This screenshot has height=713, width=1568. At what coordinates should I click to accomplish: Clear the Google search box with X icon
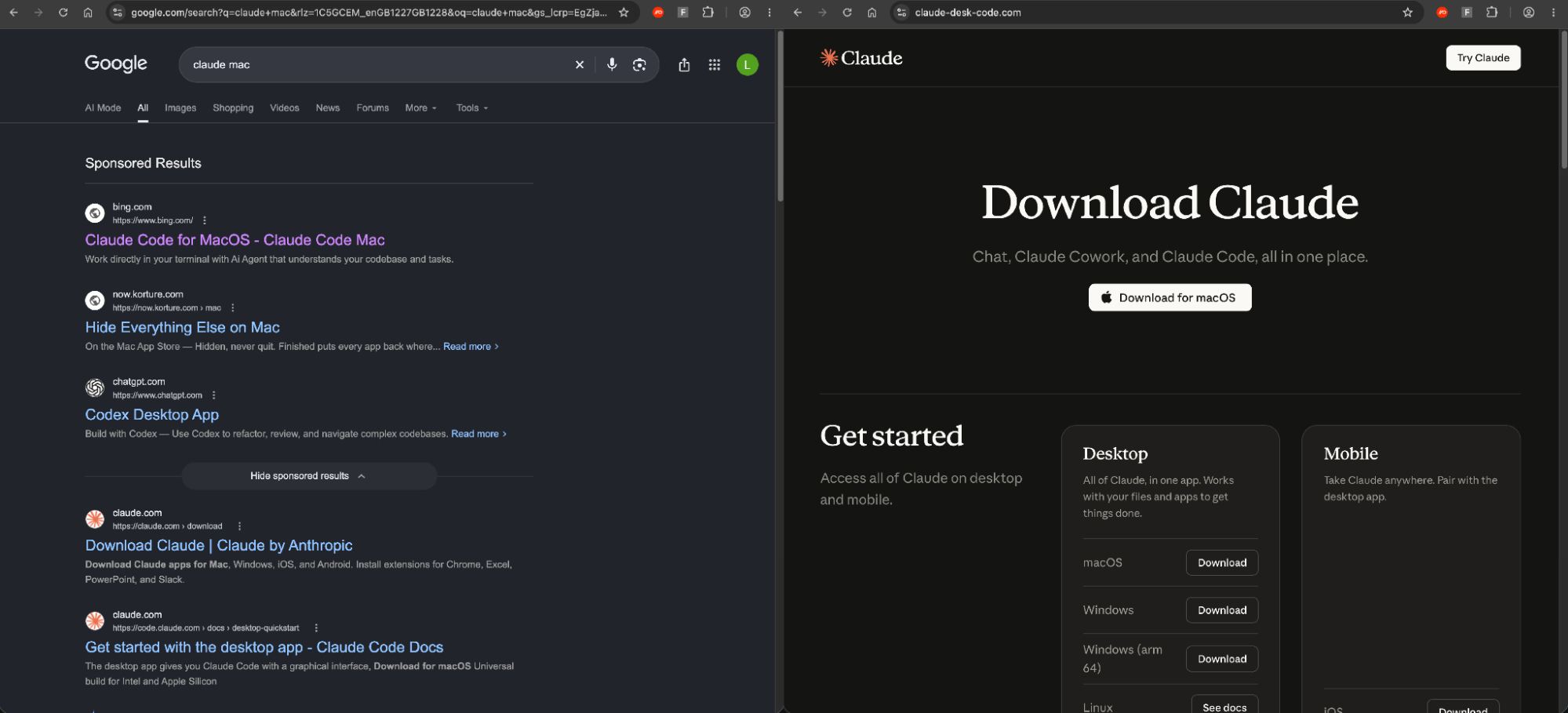[580, 64]
